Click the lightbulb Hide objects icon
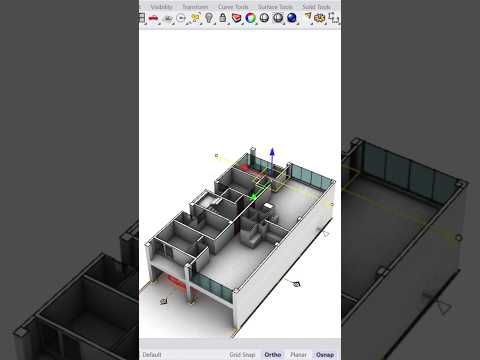This screenshot has width=480, height=360. pos(209,18)
